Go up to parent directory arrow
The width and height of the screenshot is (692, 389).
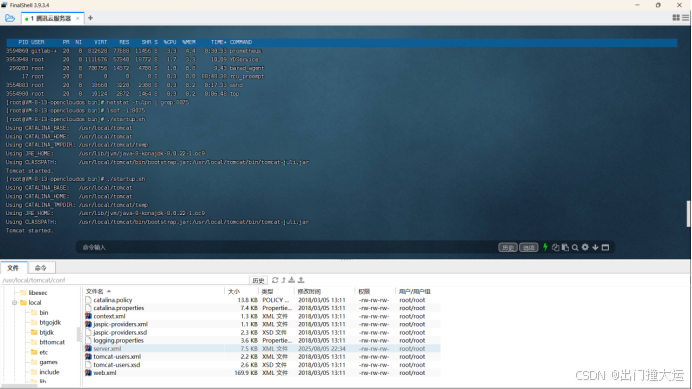[284, 280]
